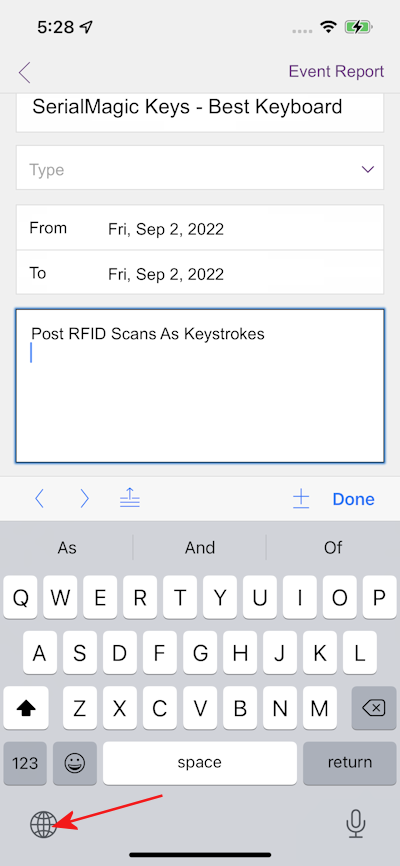400x866 pixels.
Task: Tap the upload lines icon in accessory bar
Action: 130,499
